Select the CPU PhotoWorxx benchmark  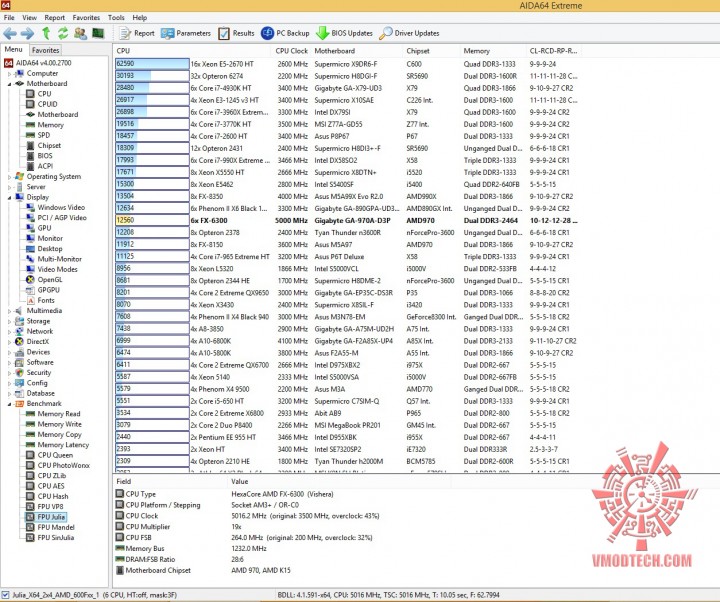point(64,466)
